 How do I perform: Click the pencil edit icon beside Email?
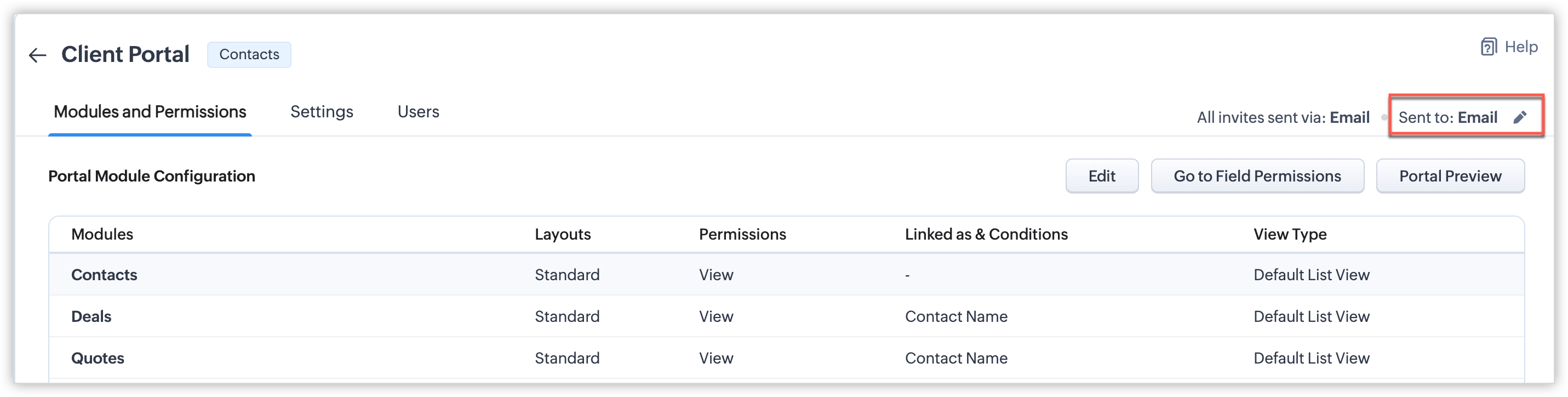pos(1520,117)
